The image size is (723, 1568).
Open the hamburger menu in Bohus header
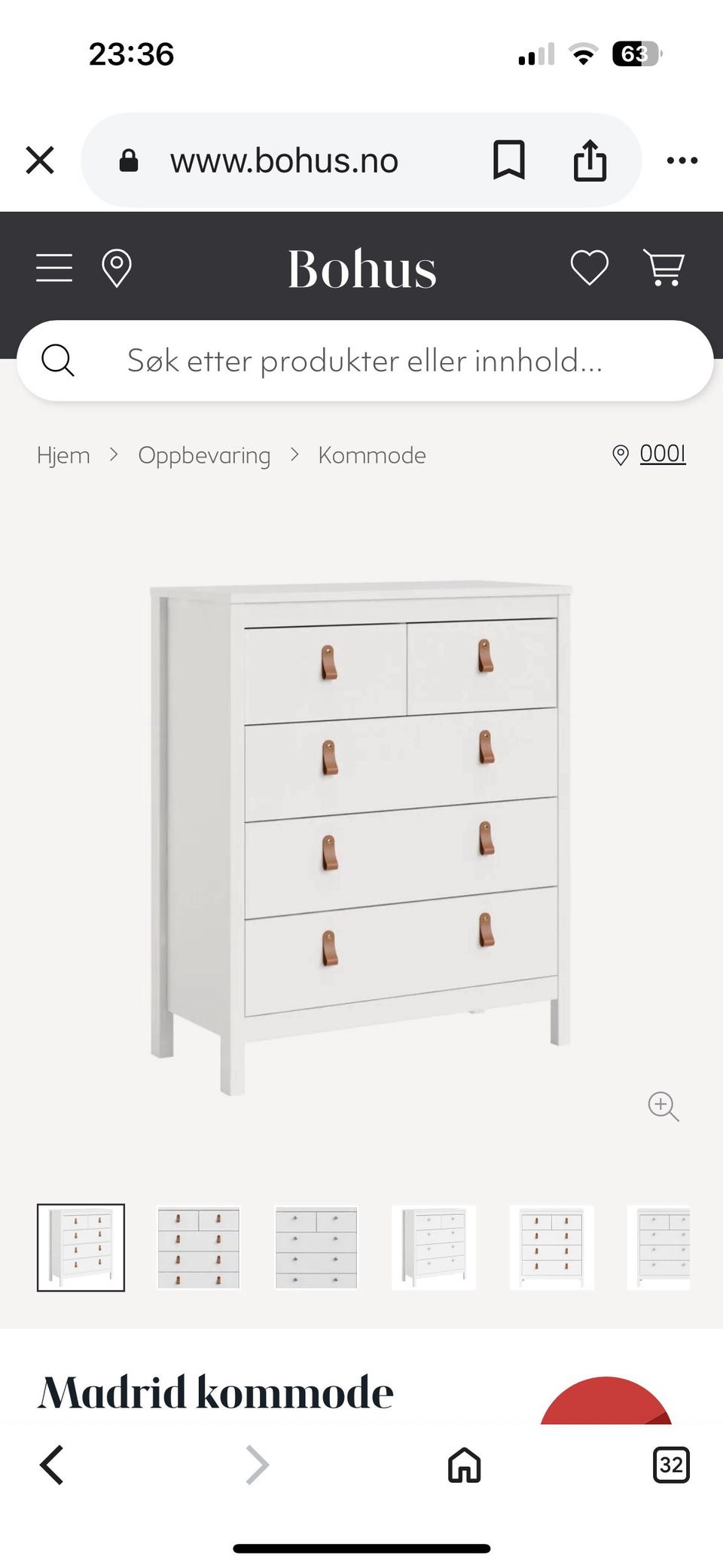click(x=54, y=267)
